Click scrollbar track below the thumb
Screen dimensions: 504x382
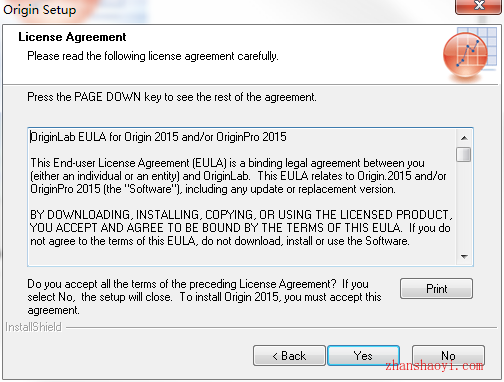tap(464, 205)
